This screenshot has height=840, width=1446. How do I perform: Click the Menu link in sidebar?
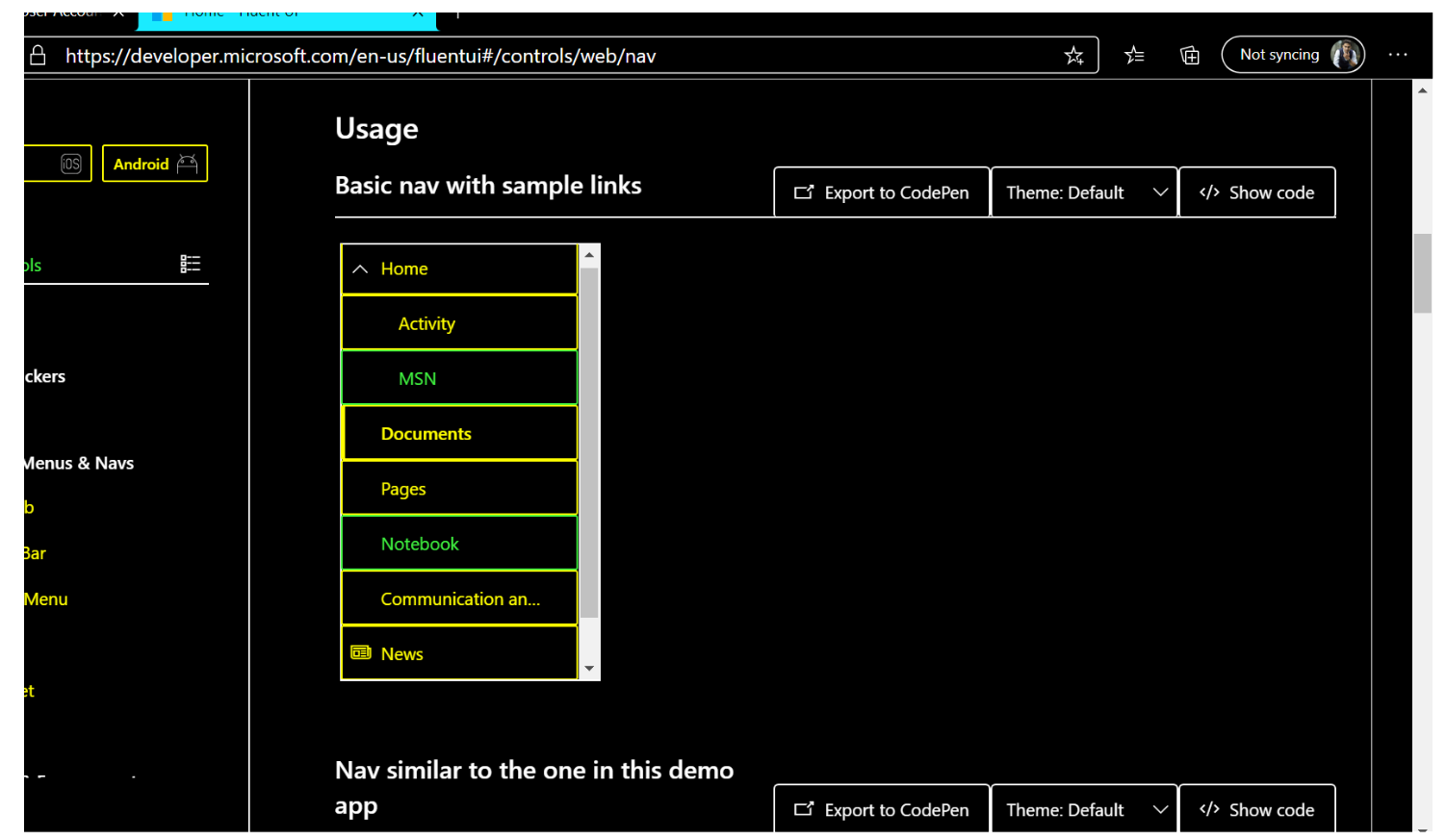coord(46,598)
